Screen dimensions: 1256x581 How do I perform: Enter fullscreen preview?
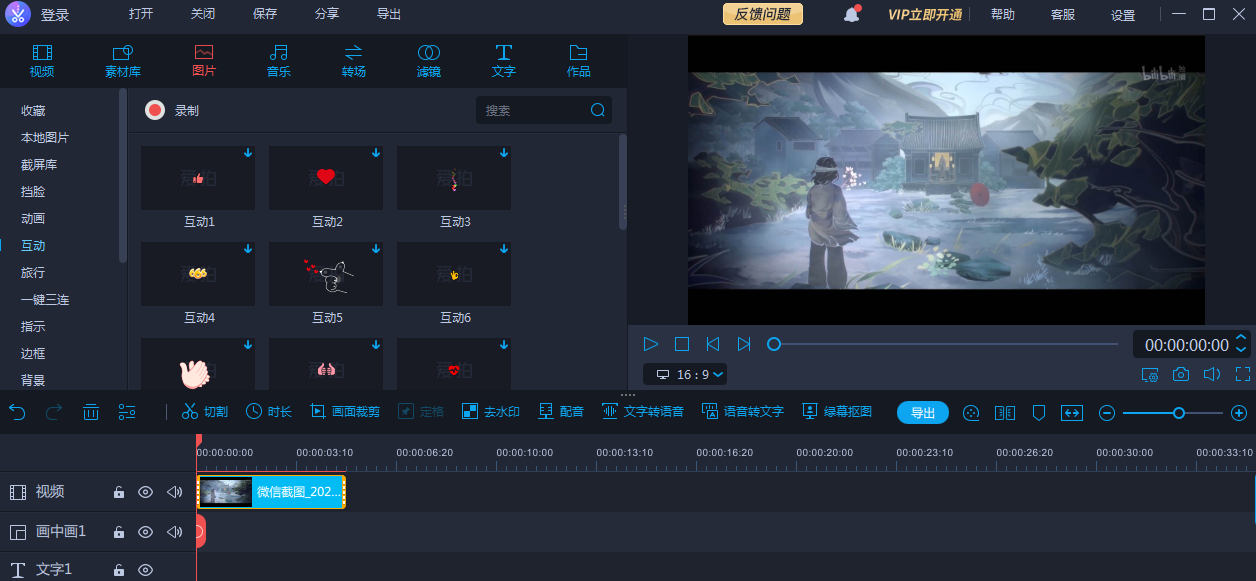point(1243,374)
